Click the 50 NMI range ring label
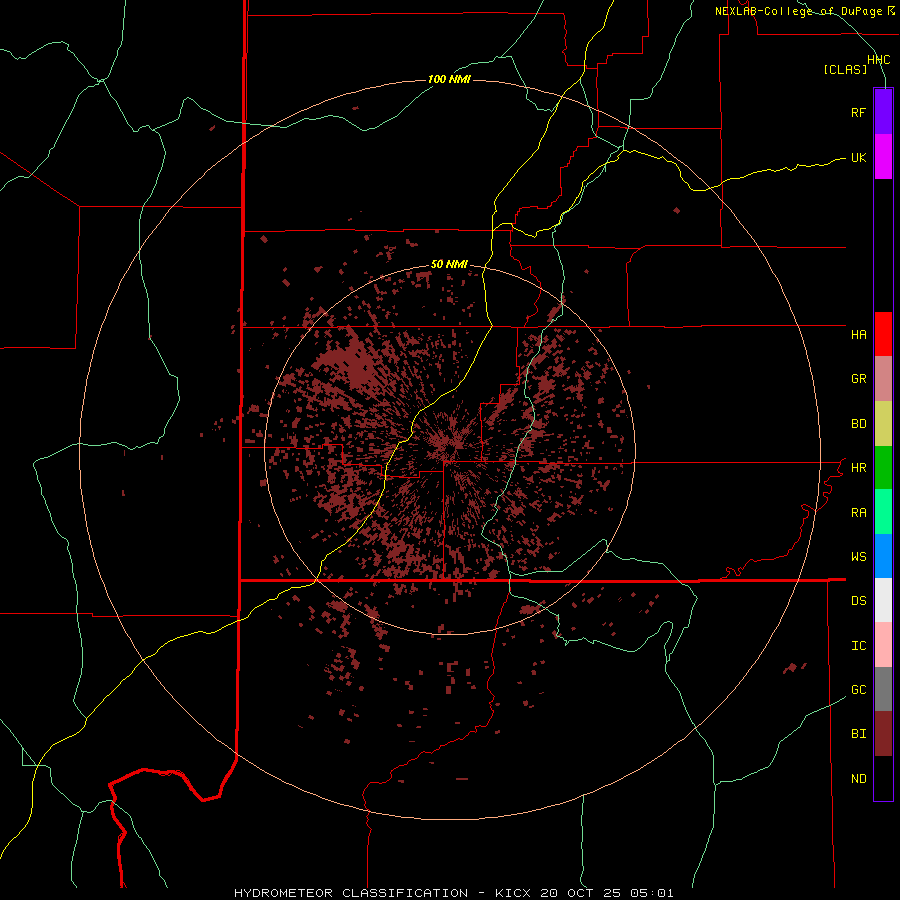This screenshot has height=900, width=900. pyautogui.click(x=449, y=264)
